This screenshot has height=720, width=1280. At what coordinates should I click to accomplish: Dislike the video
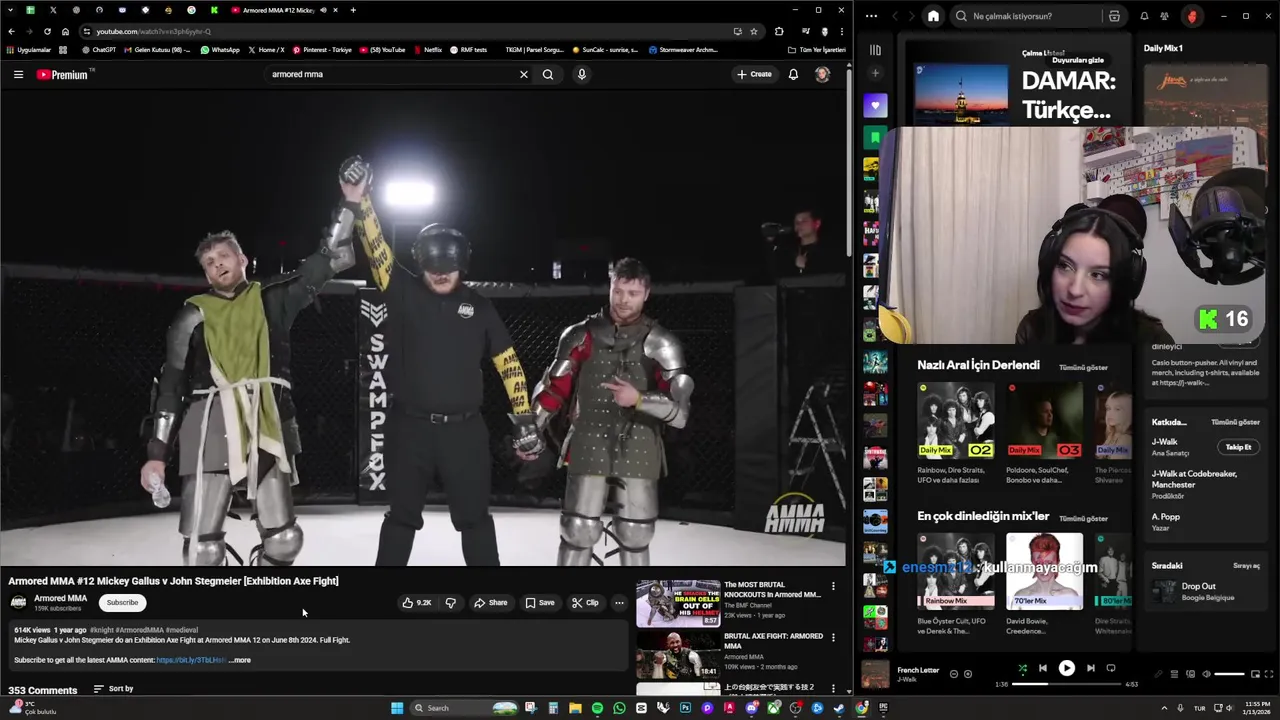(x=450, y=603)
